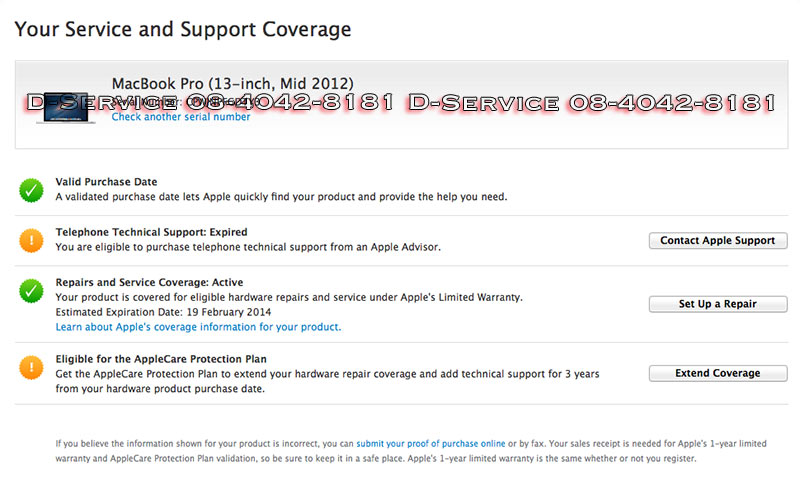Click the Telephone Technical Support: Expired heading

point(151,232)
